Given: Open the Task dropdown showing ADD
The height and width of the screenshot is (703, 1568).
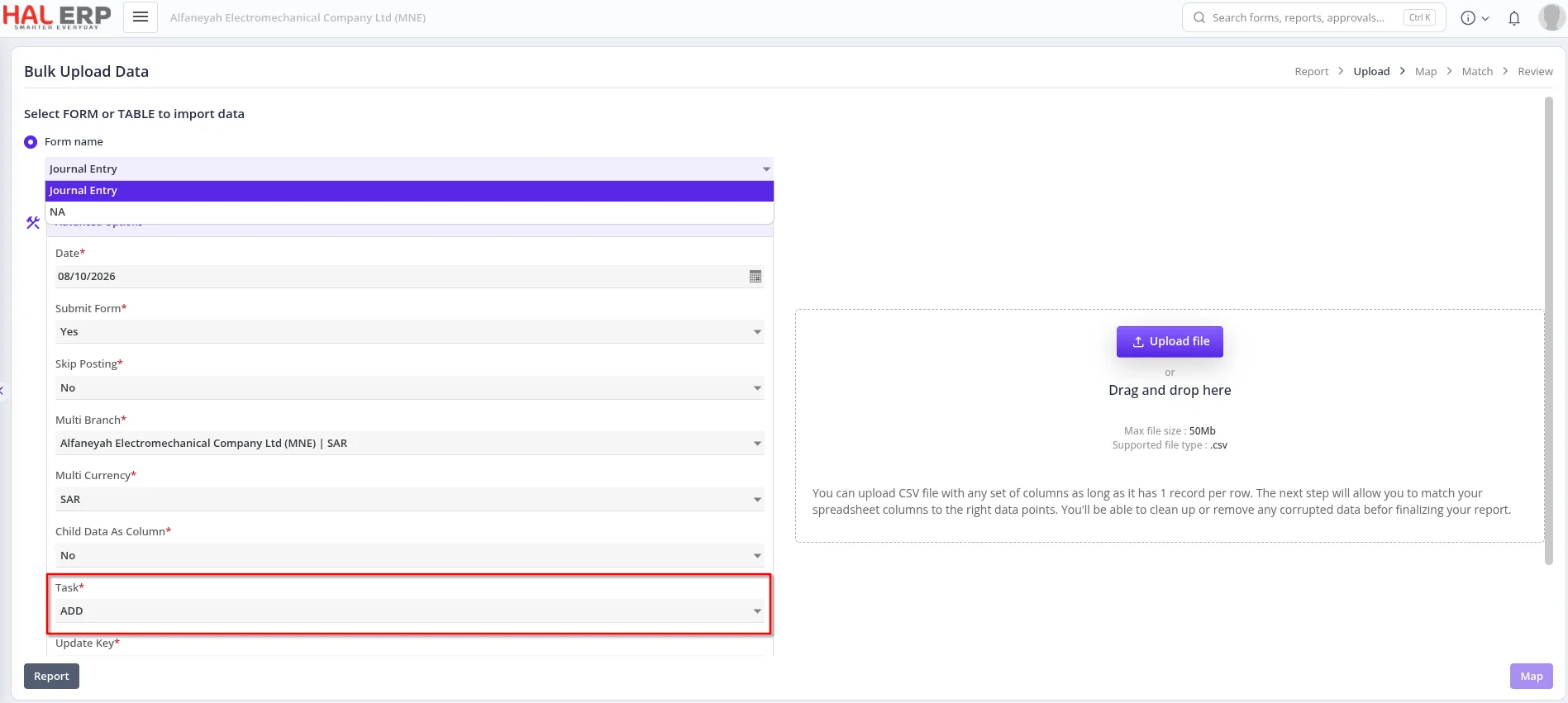Looking at the screenshot, I should 410,611.
